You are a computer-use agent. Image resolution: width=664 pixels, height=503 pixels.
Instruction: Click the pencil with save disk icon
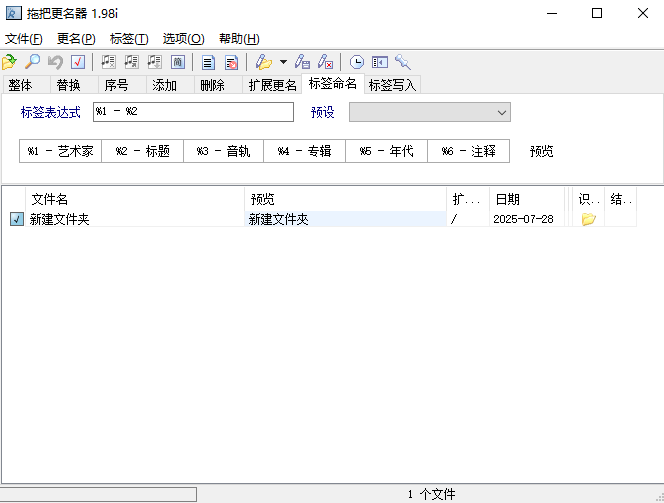[x=302, y=62]
